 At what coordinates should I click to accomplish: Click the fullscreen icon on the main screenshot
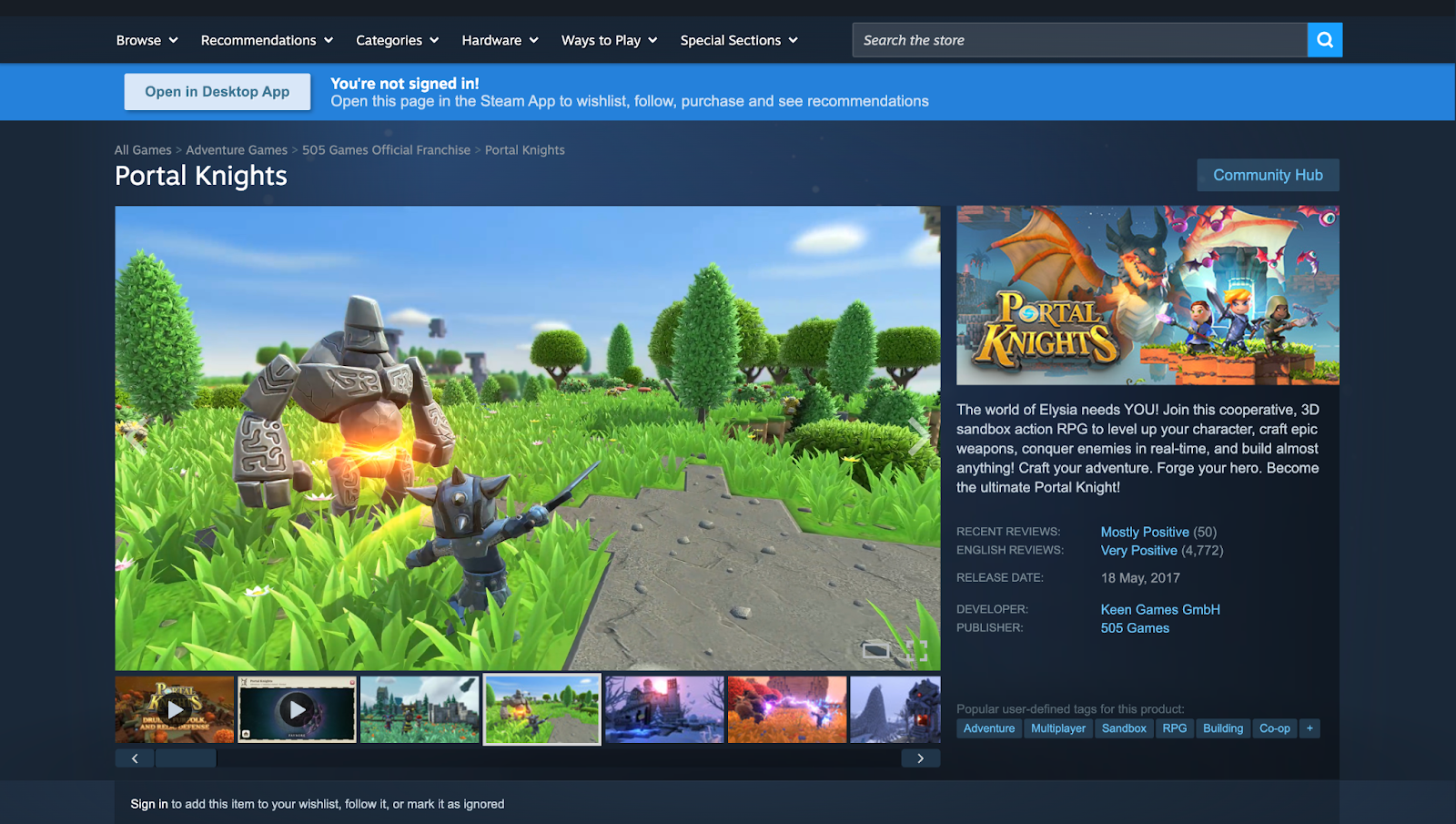tap(916, 650)
